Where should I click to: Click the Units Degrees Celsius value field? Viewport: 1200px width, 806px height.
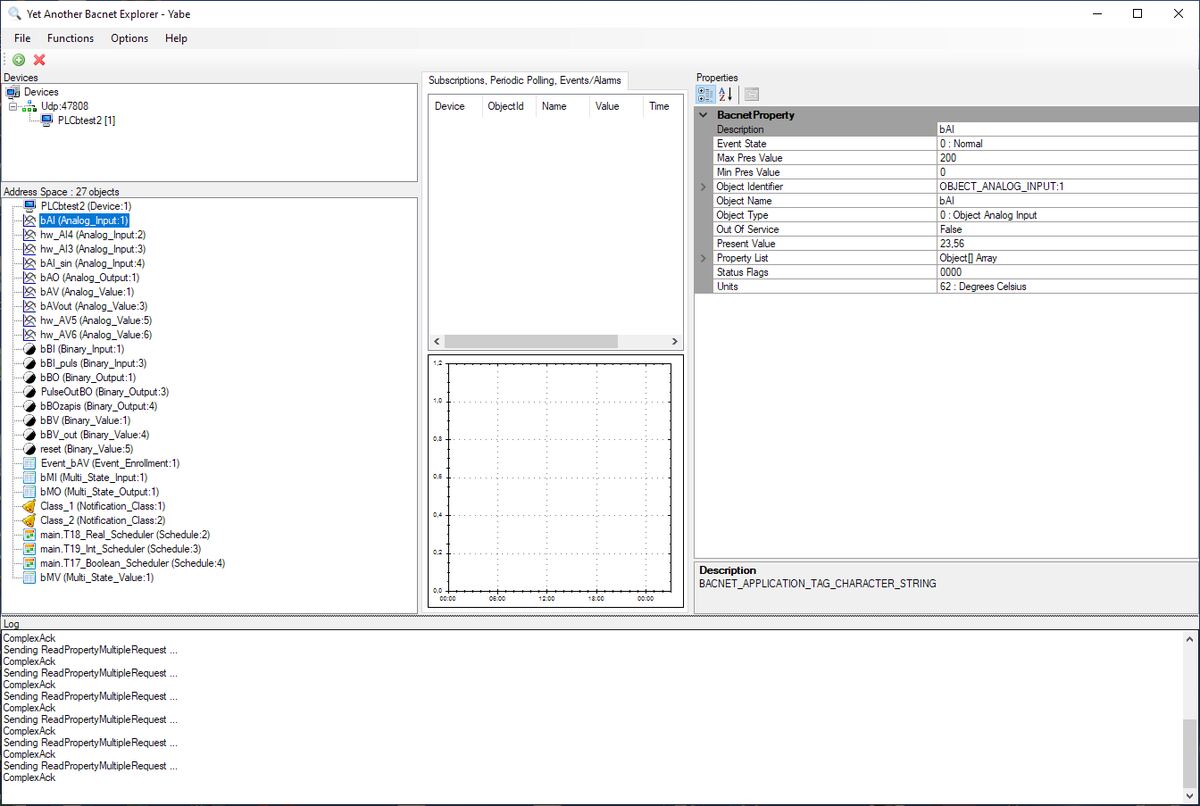pyautogui.click(x=1000, y=286)
